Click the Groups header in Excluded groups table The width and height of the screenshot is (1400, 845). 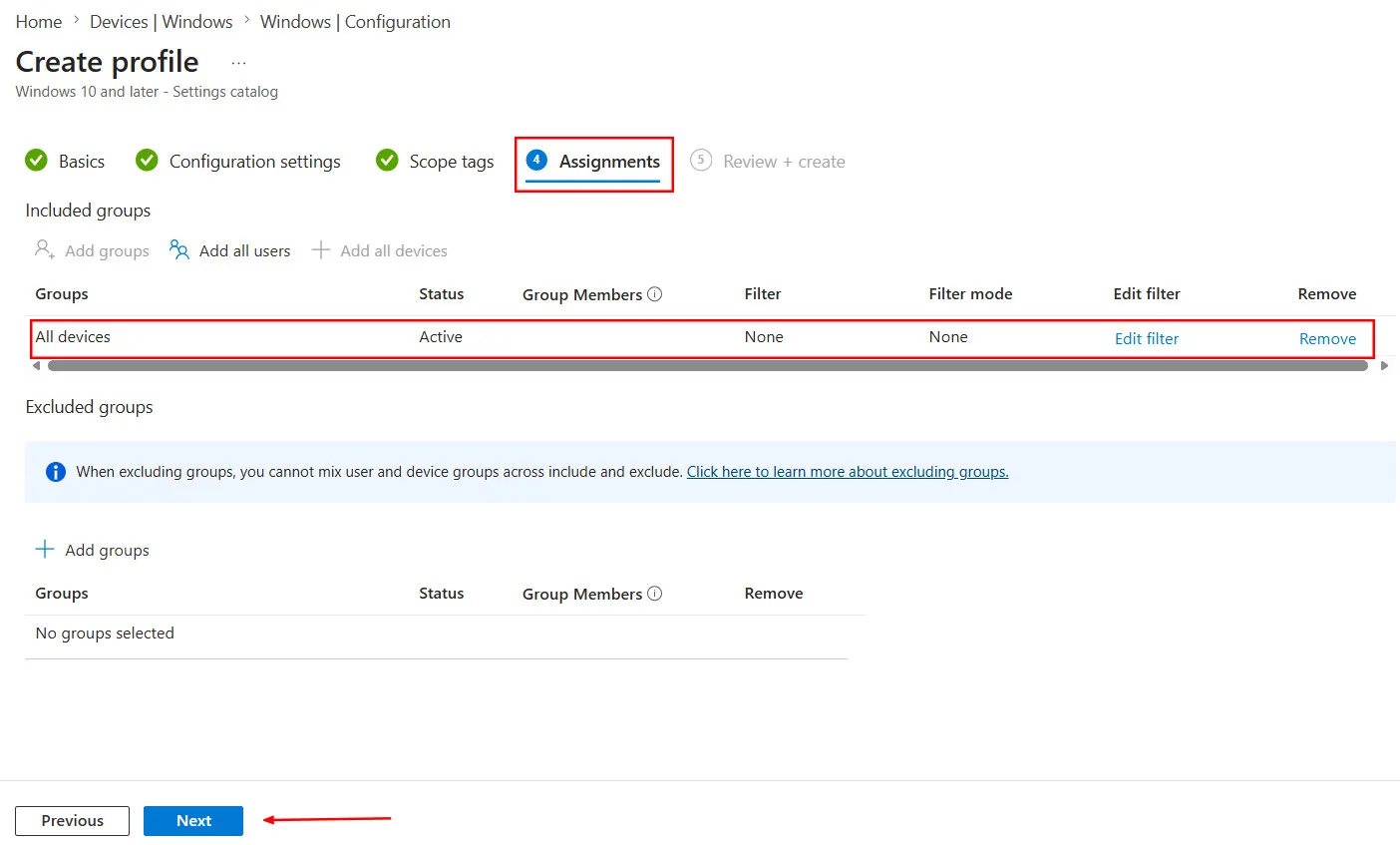(62, 594)
